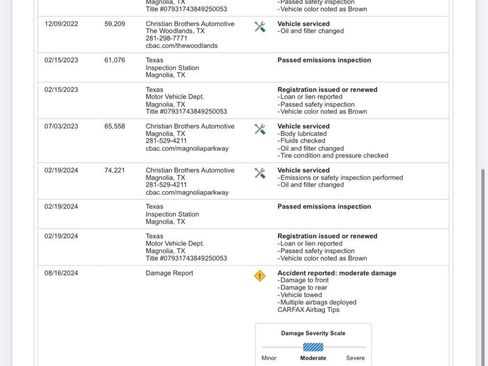Click the Severe label on severity scale
488x366 pixels.
point(355,358)
